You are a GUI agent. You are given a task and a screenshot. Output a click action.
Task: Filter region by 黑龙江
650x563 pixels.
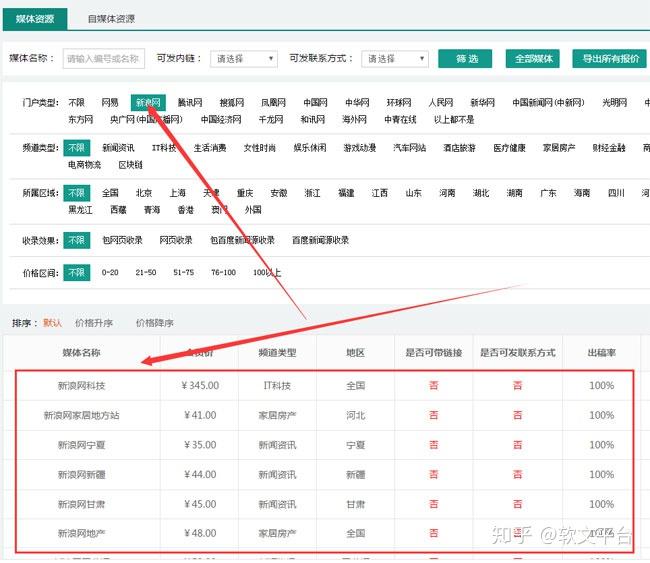click(x=80, y=210)
